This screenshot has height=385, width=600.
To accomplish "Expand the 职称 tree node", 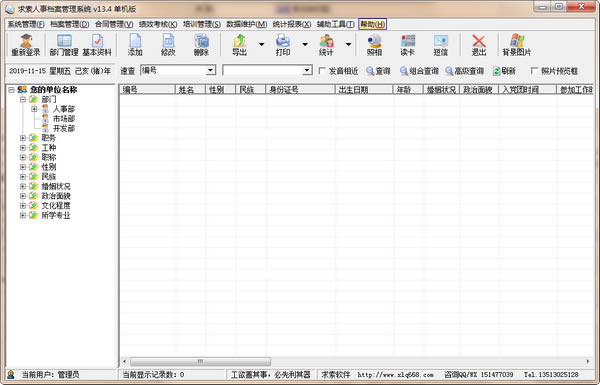I will 23,157.
